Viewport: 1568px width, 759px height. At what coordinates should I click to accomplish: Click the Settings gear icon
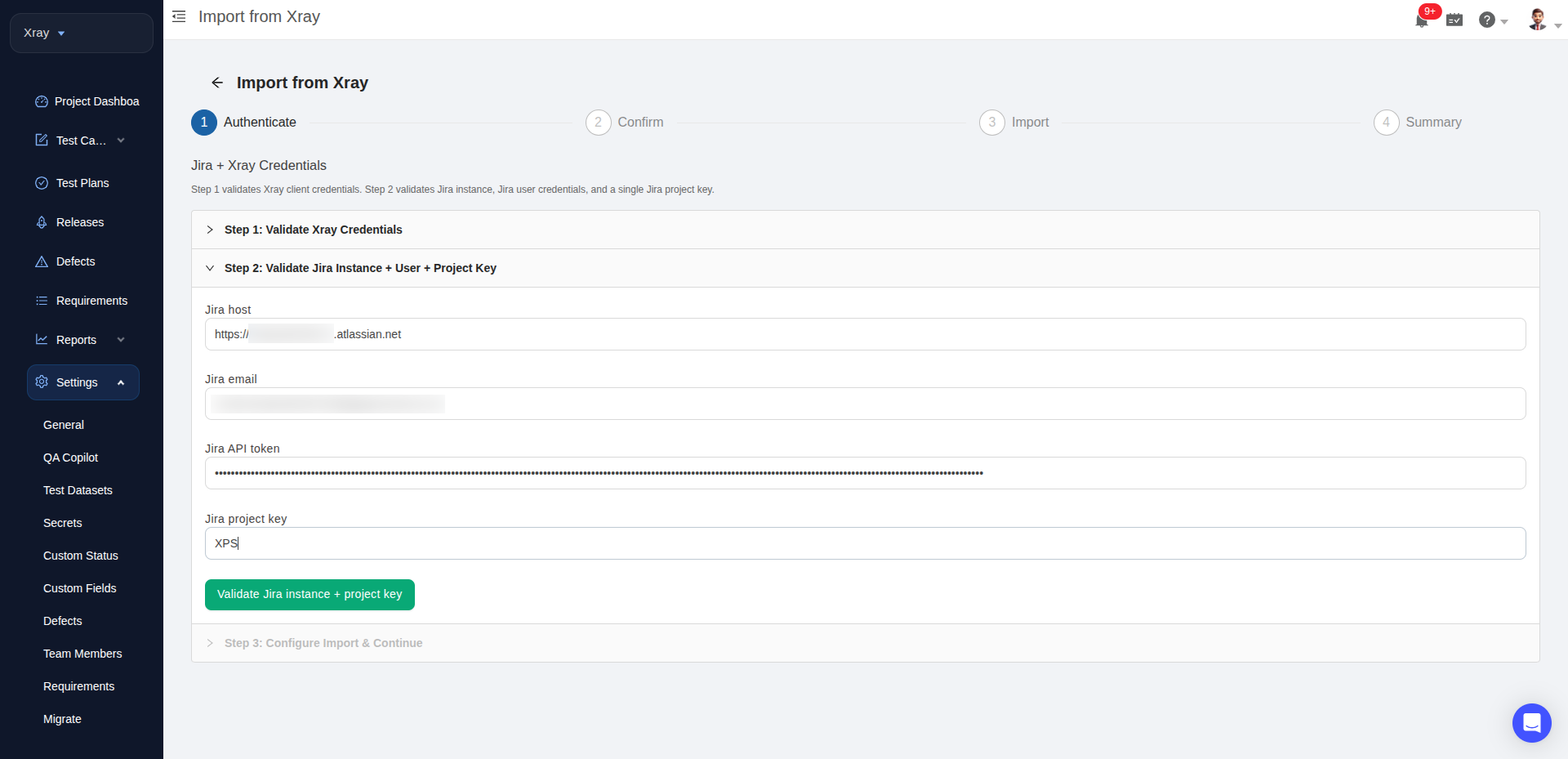42,382
